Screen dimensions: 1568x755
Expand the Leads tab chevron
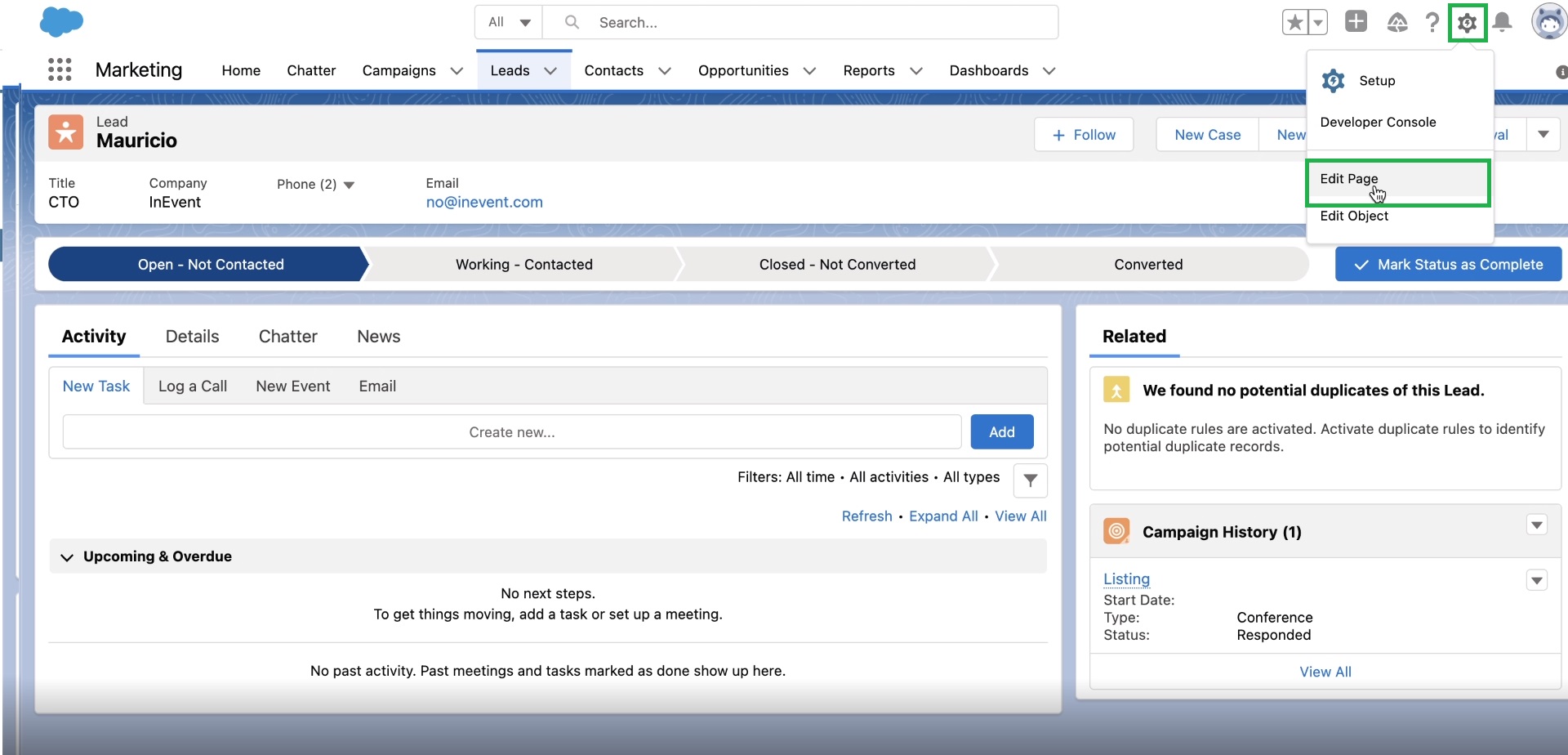click(550, 71)
